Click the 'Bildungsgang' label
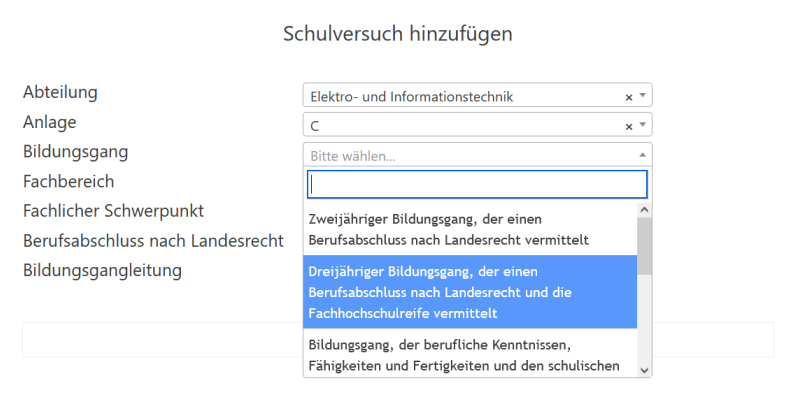The height and width of the screenshot is (401, 785). 76,152
